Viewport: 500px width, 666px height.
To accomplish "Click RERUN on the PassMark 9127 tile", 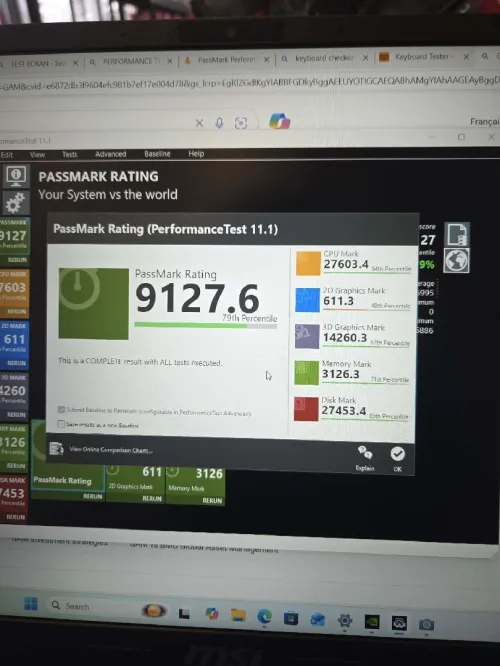I will (17, 259).
